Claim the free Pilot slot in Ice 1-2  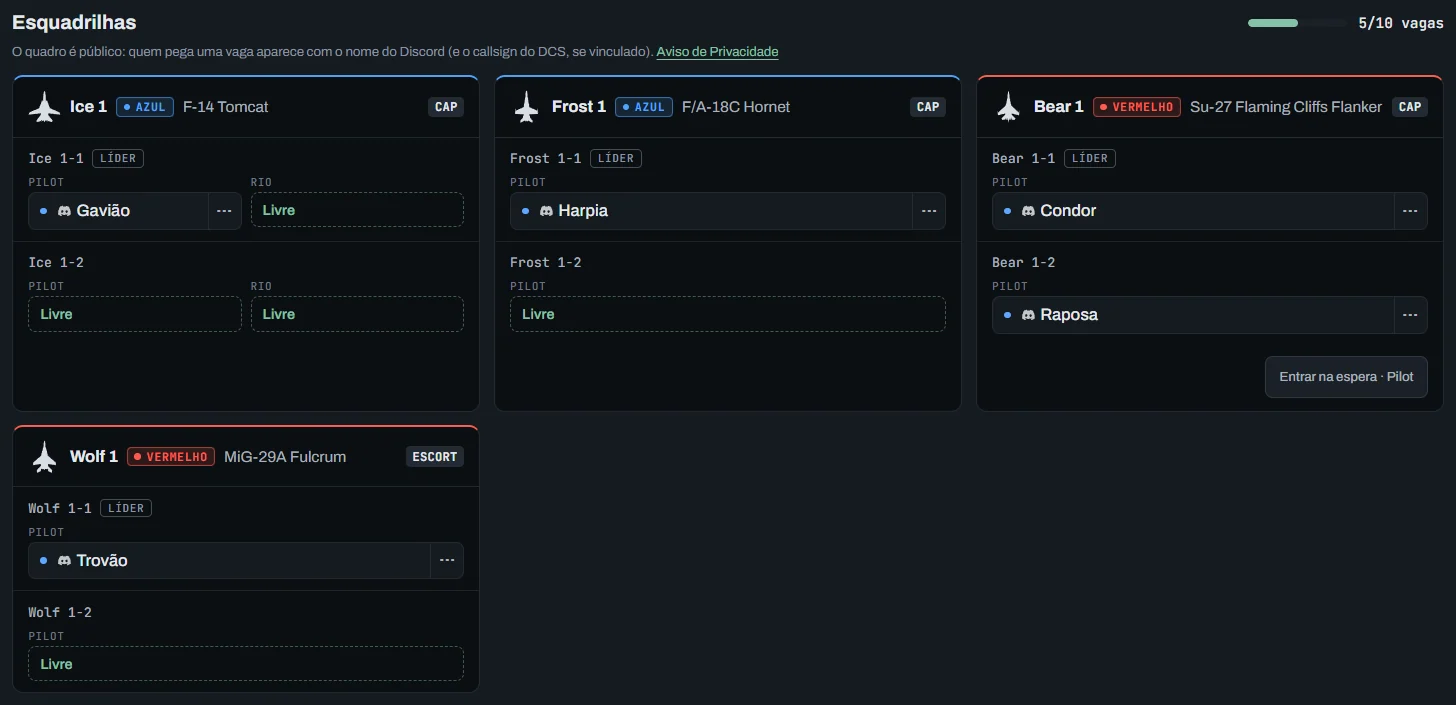point(135,314)
